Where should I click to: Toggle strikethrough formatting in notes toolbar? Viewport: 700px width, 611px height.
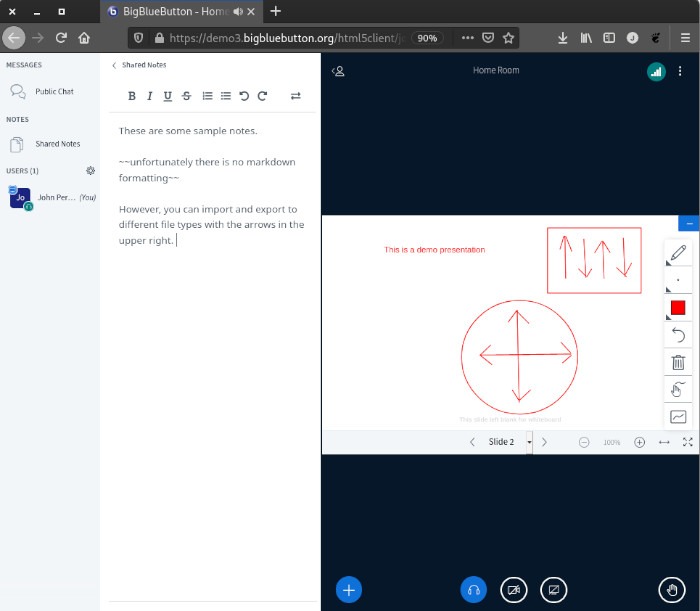[x=186, y=96]
